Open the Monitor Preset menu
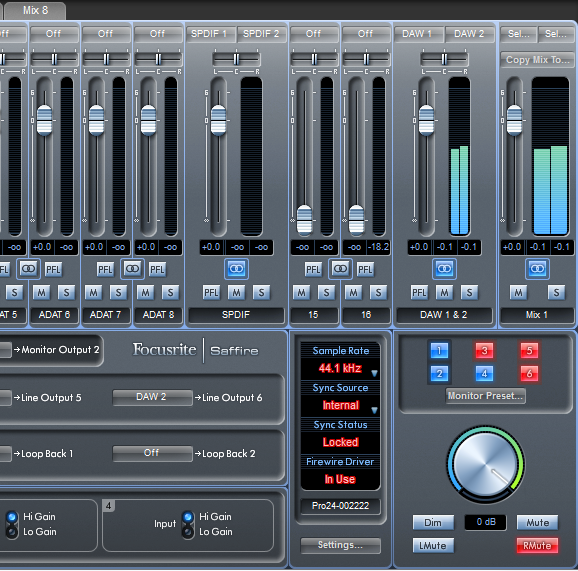 [x=485, y=396]
